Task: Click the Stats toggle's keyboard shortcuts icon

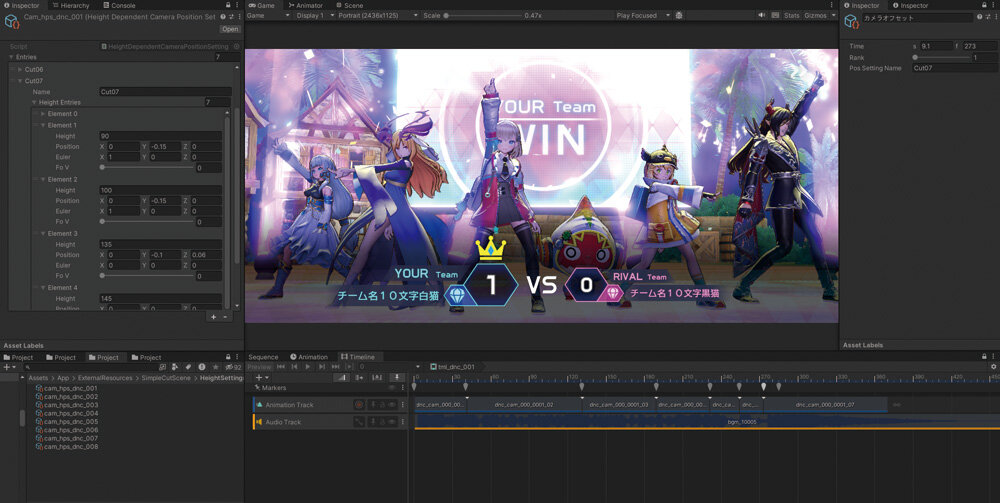Action: 775,15
